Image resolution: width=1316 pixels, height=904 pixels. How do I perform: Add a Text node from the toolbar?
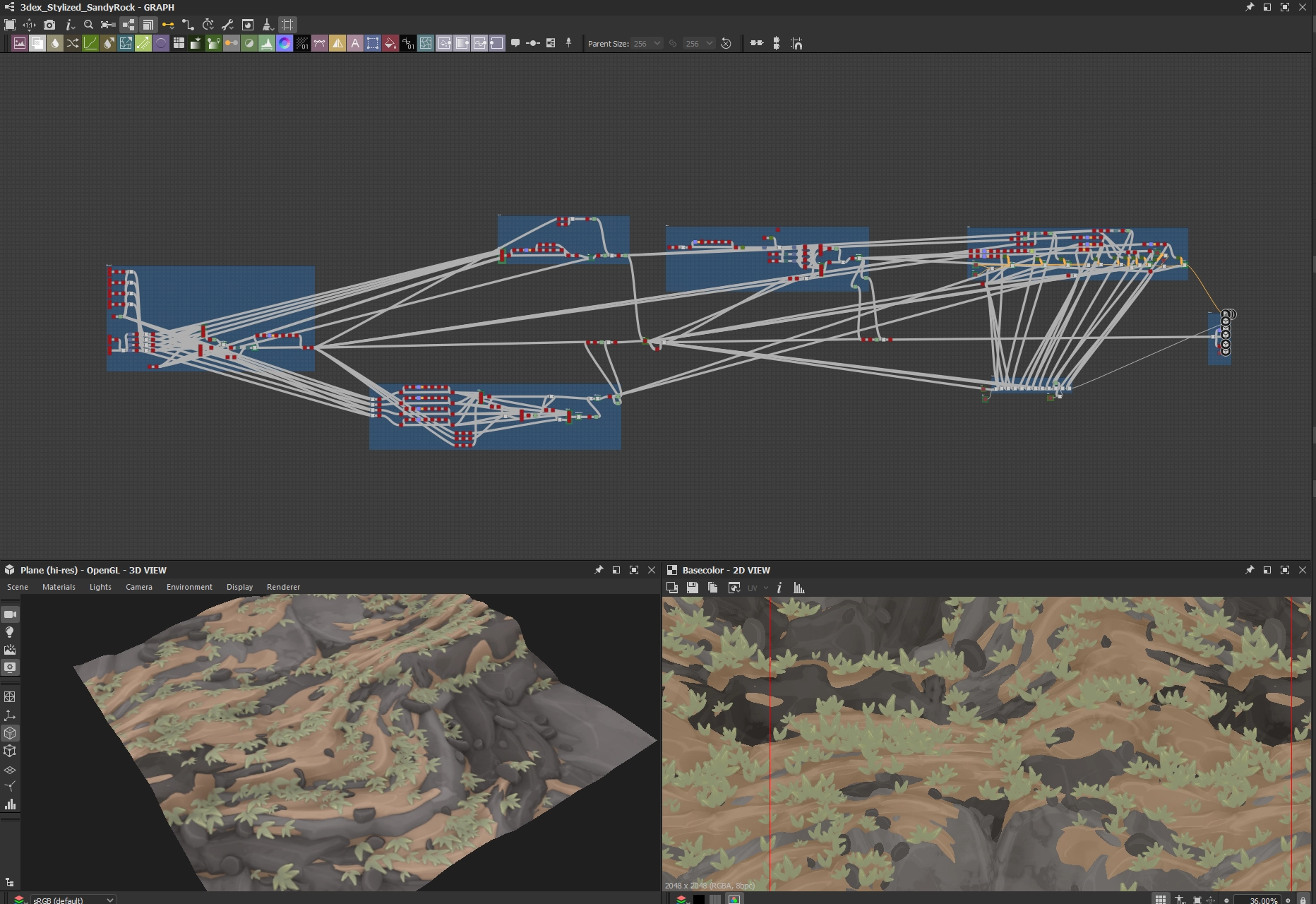point(355,44)
